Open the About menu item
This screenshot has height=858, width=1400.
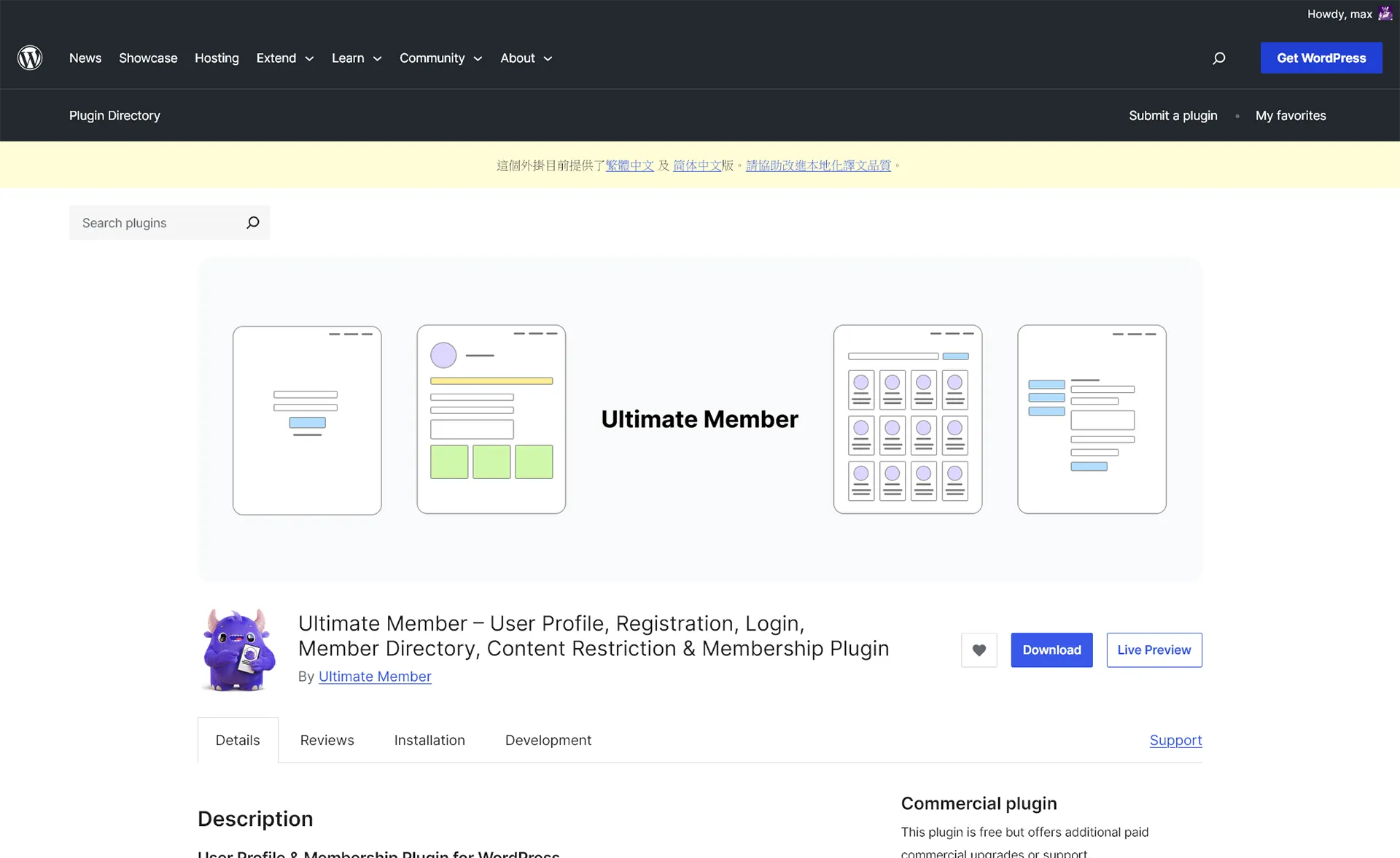518,58
